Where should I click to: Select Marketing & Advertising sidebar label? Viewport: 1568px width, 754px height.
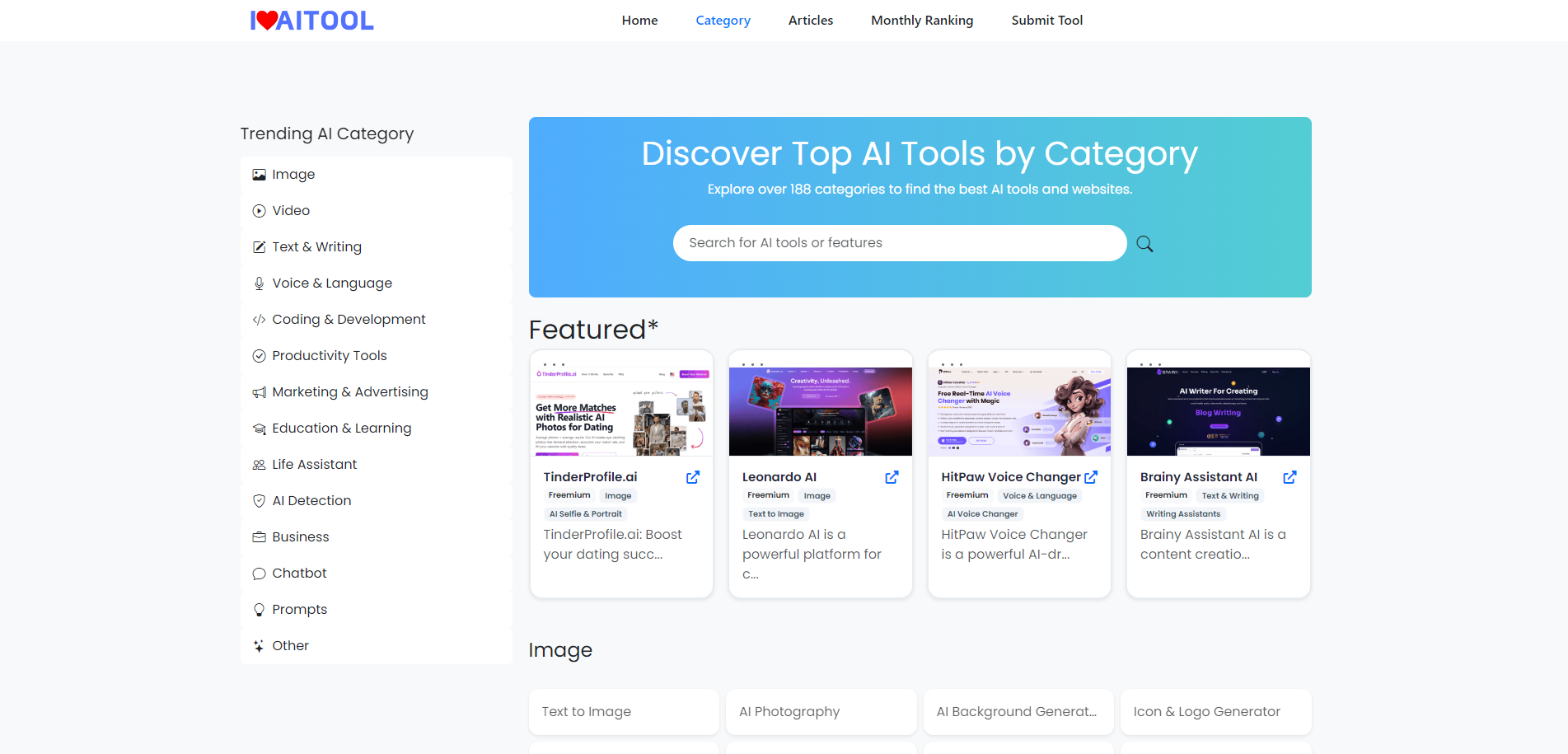tap(350, 392)
